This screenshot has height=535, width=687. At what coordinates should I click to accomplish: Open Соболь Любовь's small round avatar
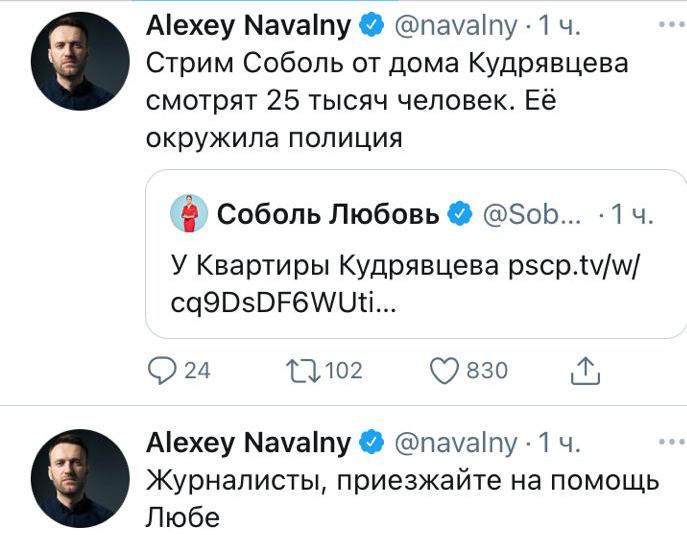188,214
